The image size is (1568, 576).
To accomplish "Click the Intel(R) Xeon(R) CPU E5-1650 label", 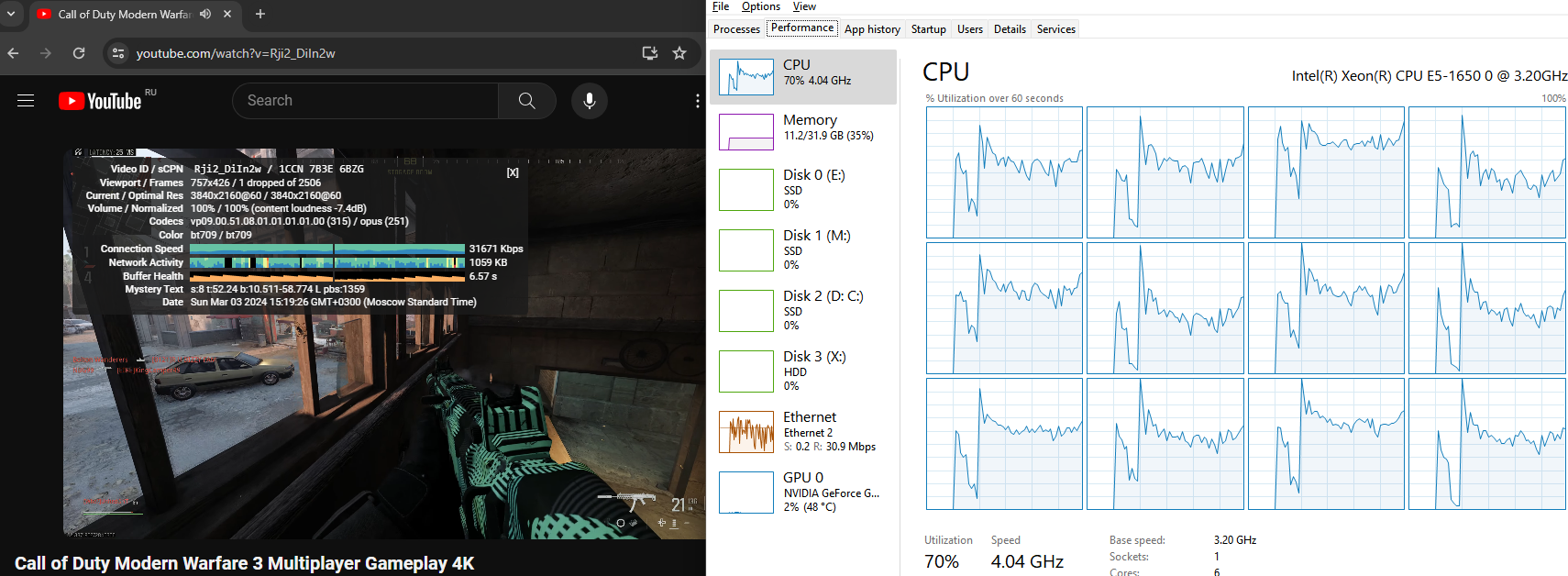I will click(1430, 76).
